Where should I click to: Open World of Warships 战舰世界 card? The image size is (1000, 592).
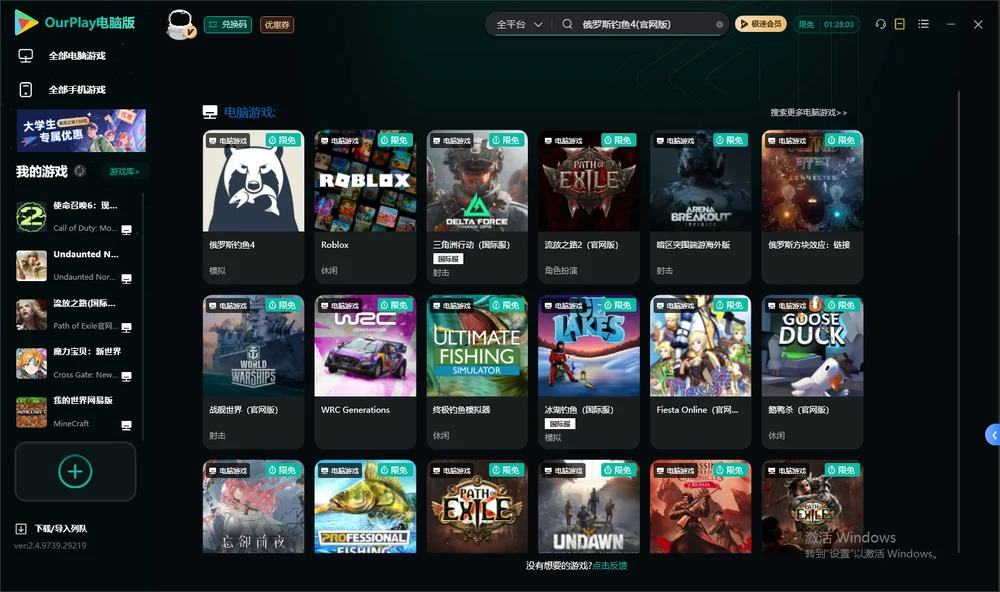click(x=253, y=372)
